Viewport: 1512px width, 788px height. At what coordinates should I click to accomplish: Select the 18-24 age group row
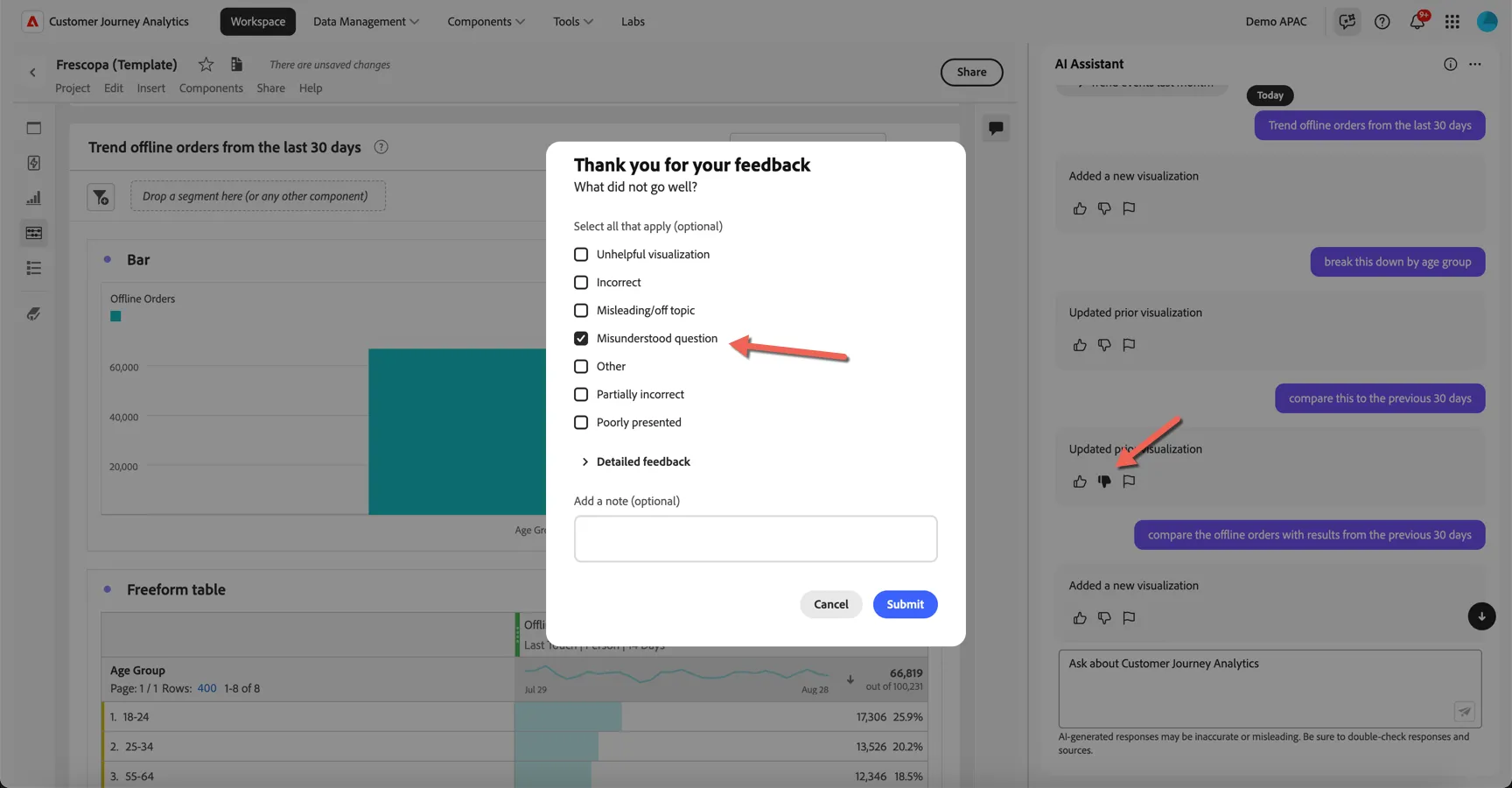point(514,717)
